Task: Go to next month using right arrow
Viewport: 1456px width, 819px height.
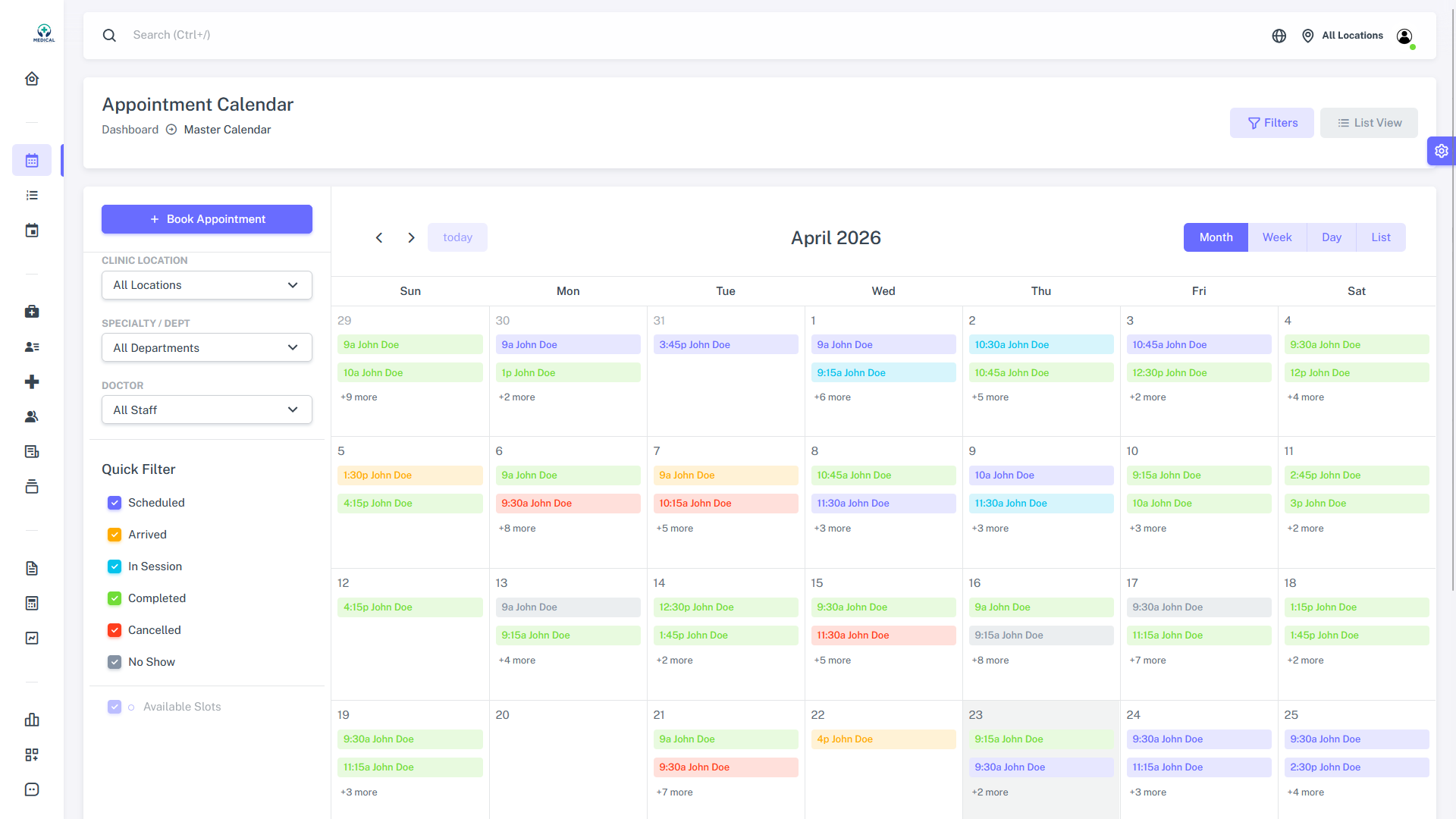Action: click(411, 237)
